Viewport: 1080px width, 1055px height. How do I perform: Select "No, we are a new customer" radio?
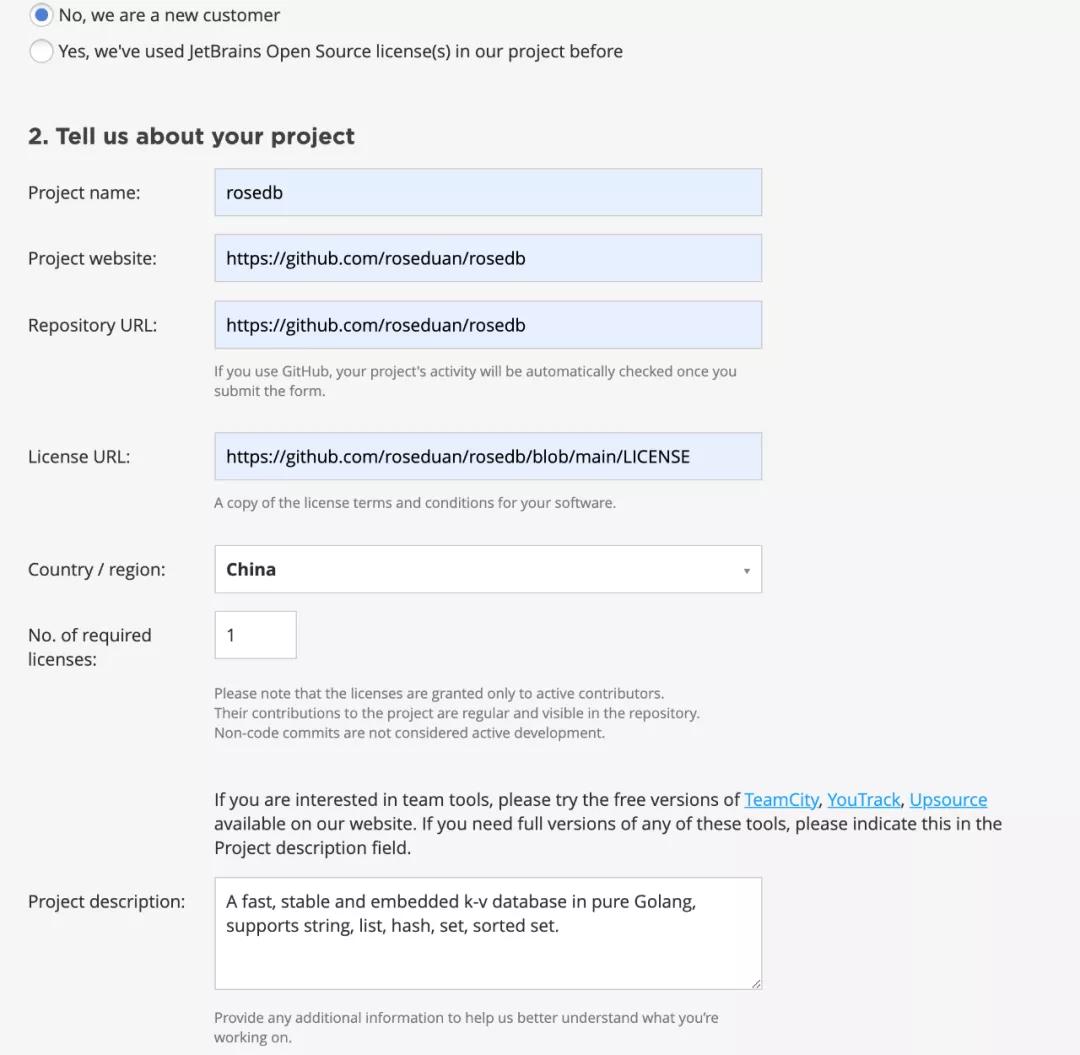pyautogui.click(x=41, y=16)
